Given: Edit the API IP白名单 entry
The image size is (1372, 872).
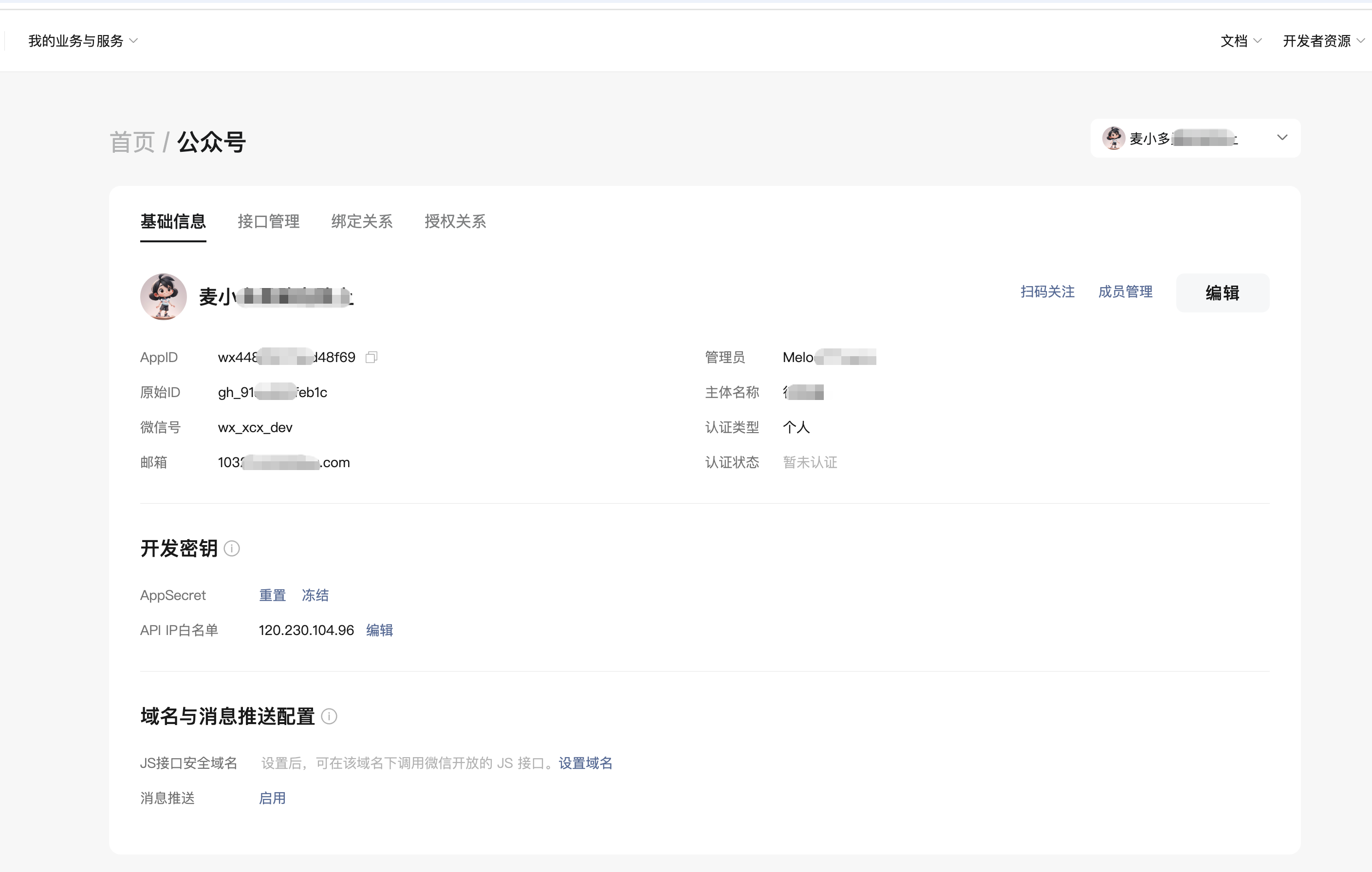Looking at the screenshot, I should tap(379, 631).
